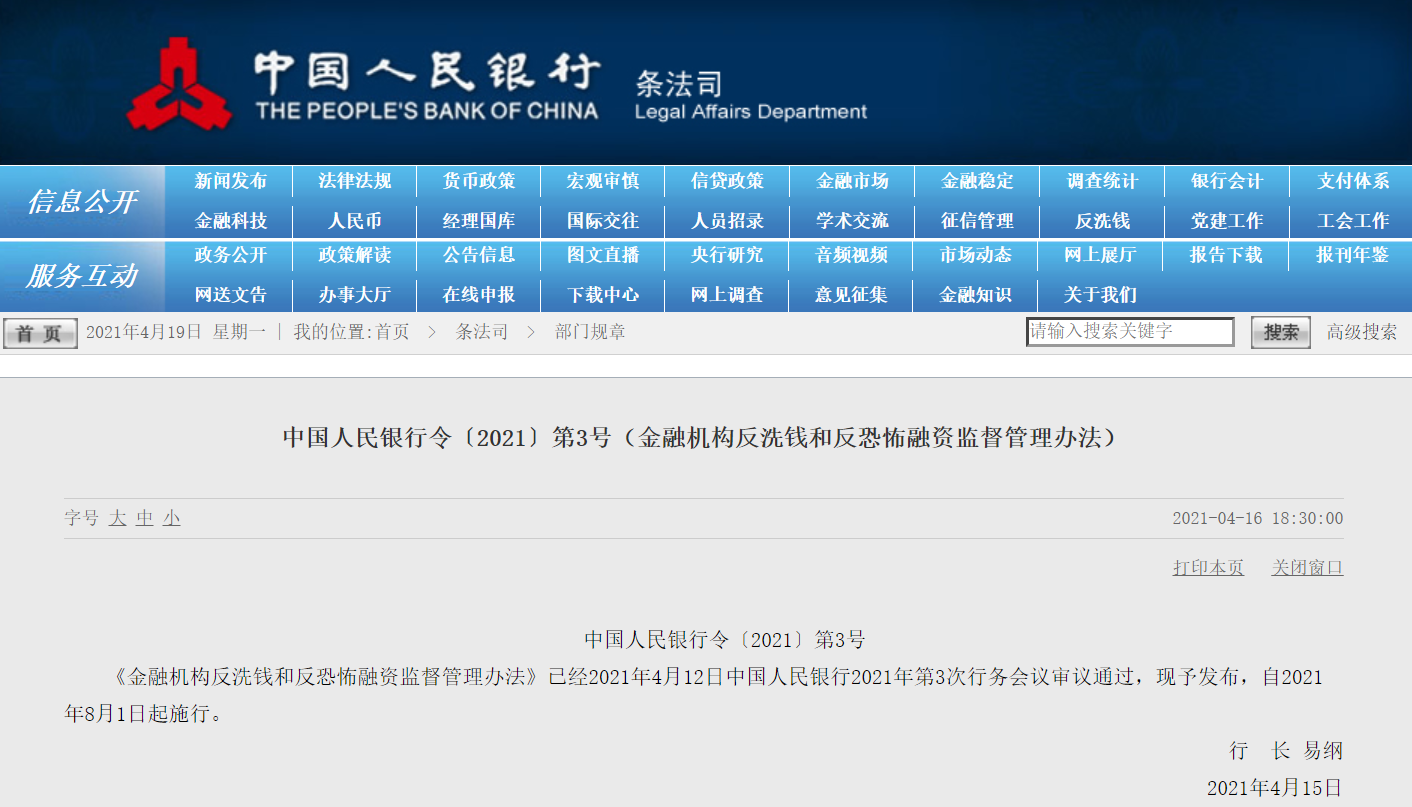This screenshot has height=807, width=1412.
Task: Visit the 网上展厅 page
Action: coord(1100,255)
